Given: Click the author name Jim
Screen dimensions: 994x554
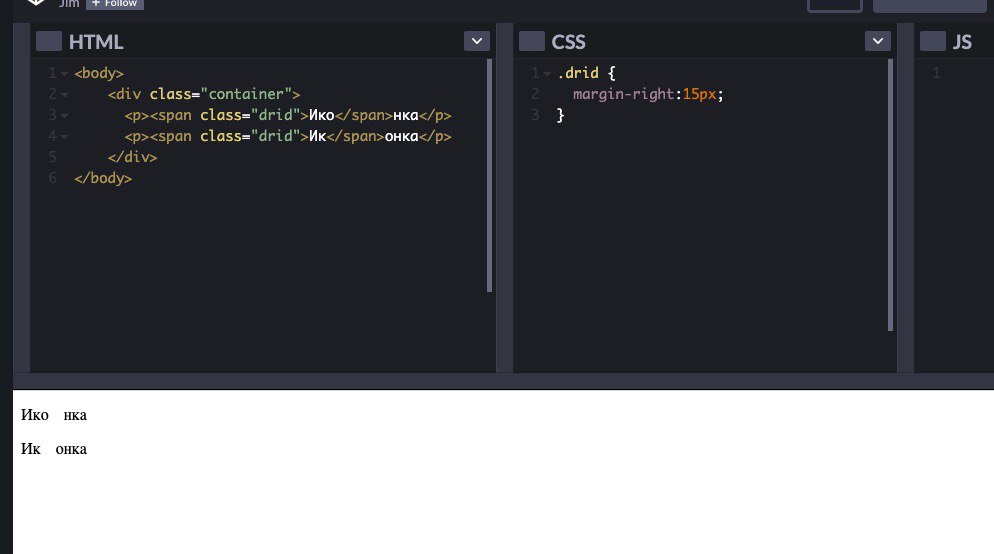Looking at the screenshot, I should click(69, 4).
